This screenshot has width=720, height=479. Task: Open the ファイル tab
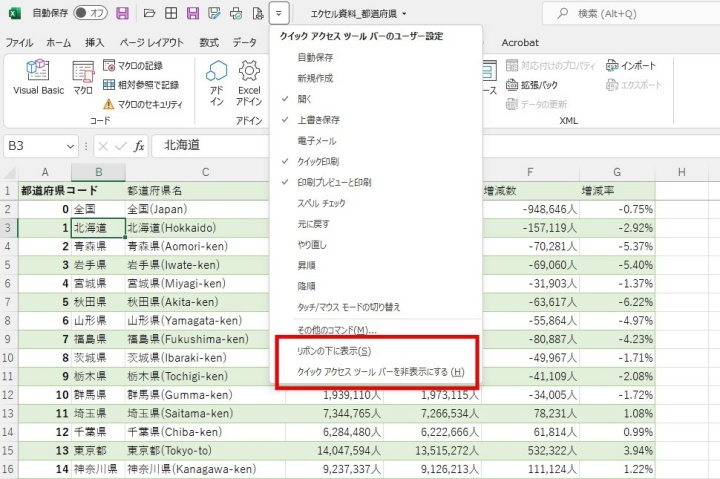[19, 43]
